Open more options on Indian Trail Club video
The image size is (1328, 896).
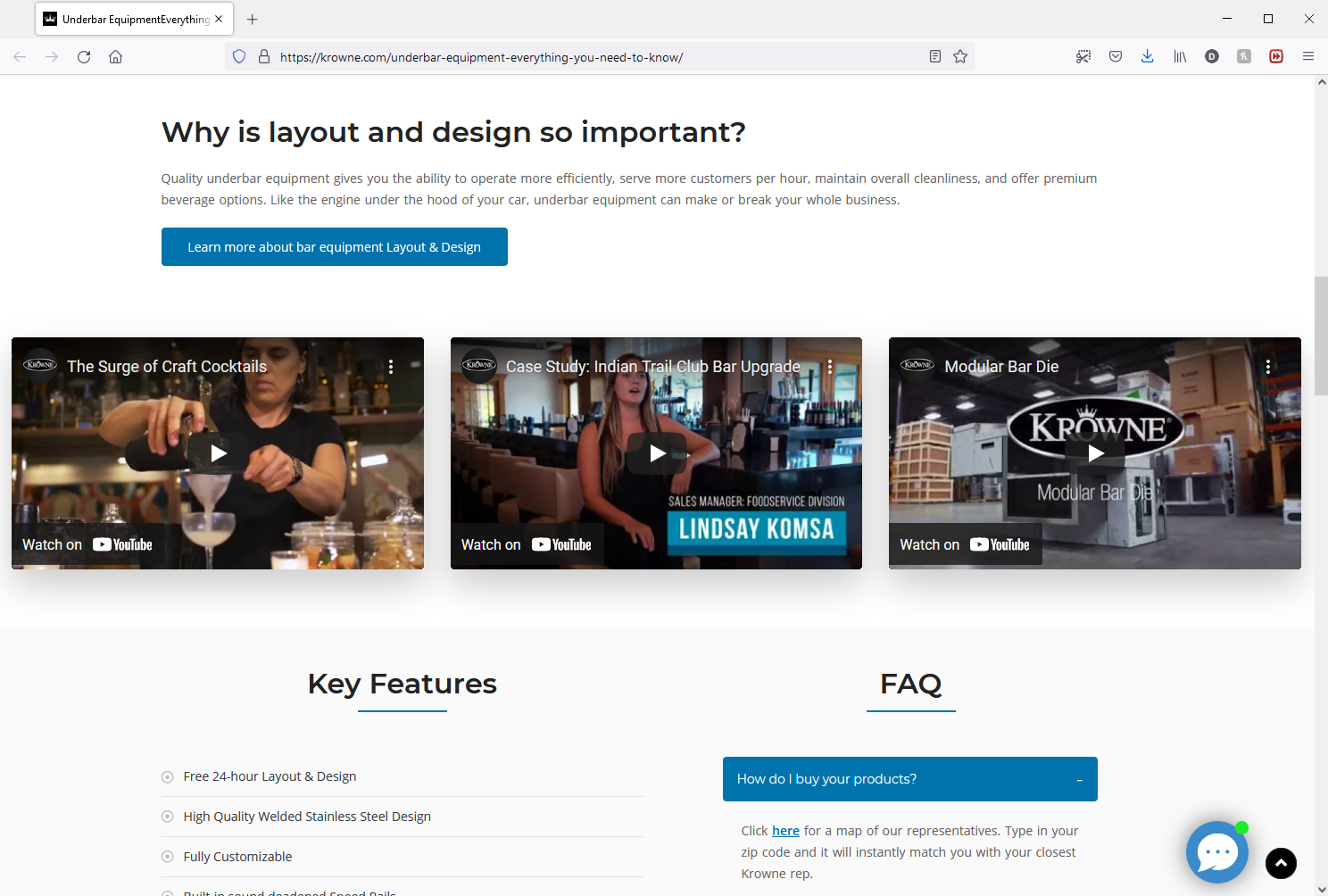830,367
